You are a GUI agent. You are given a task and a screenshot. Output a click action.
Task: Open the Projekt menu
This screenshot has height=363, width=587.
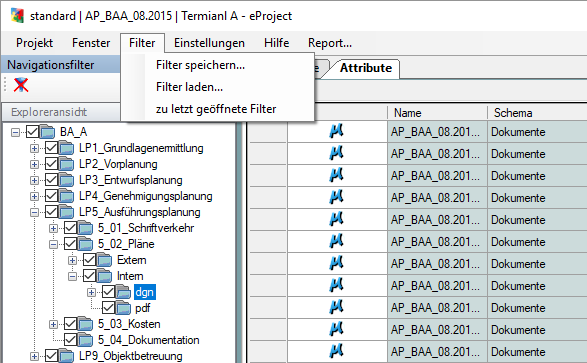[x=34, y=43]
